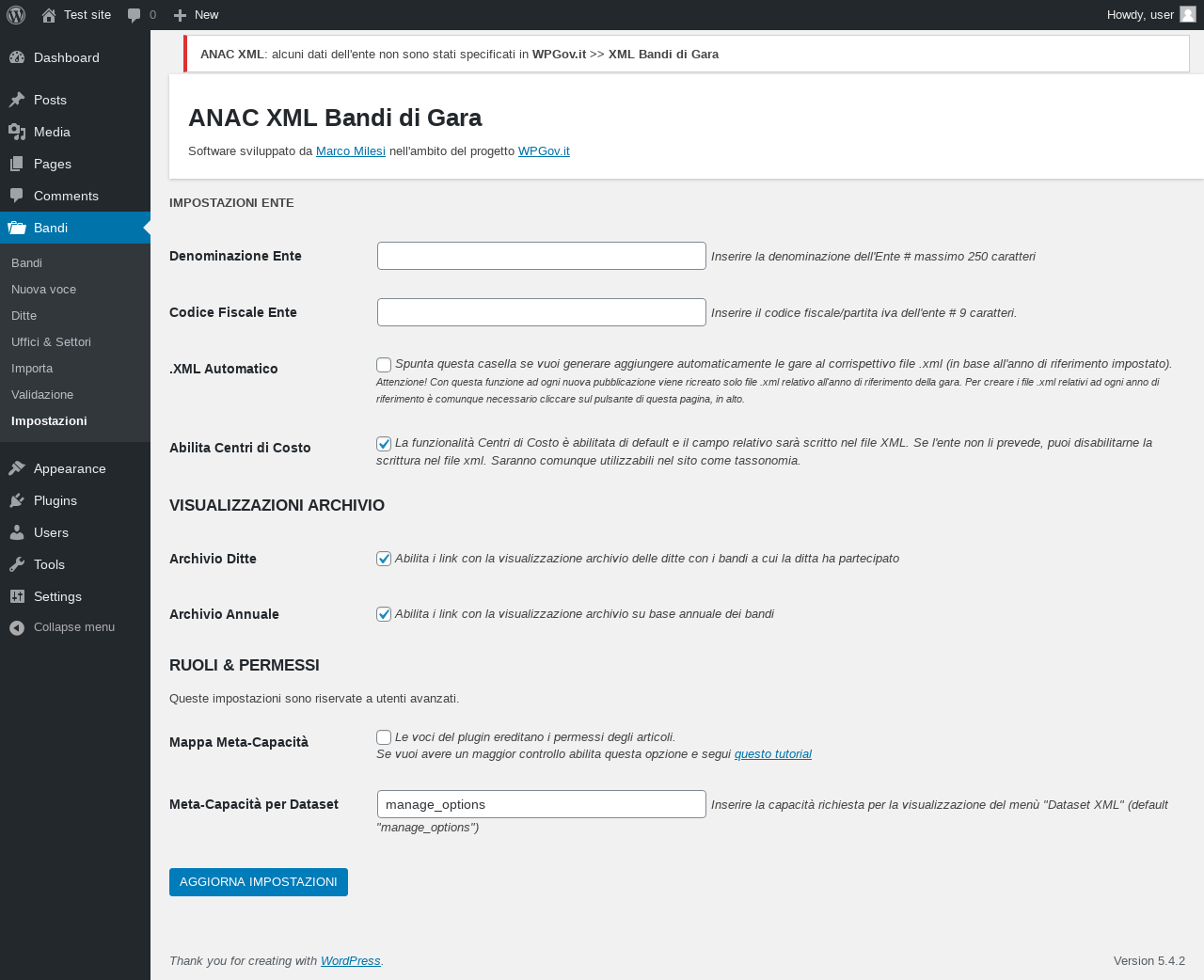Click the Version 5.4.2 footer text
Screen dimensions: 1204x980
pos(1149,961)
